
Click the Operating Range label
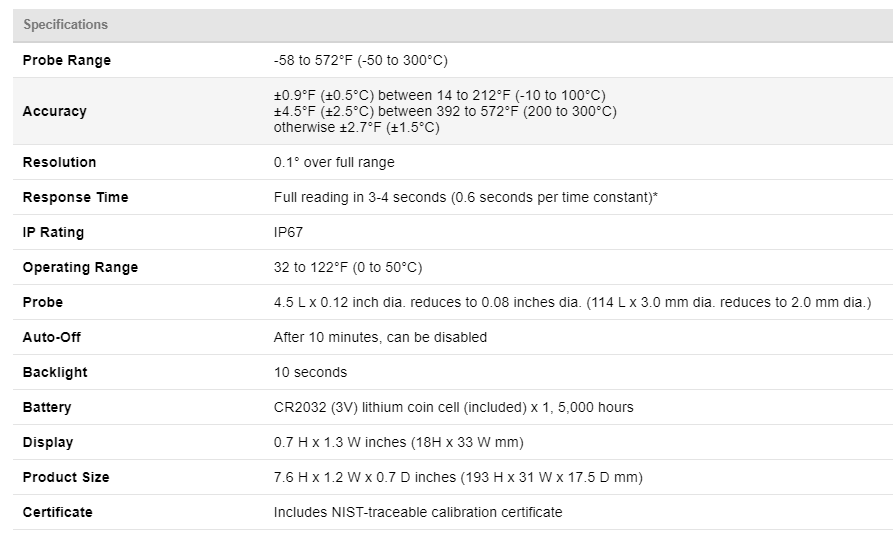click(81, 267)
